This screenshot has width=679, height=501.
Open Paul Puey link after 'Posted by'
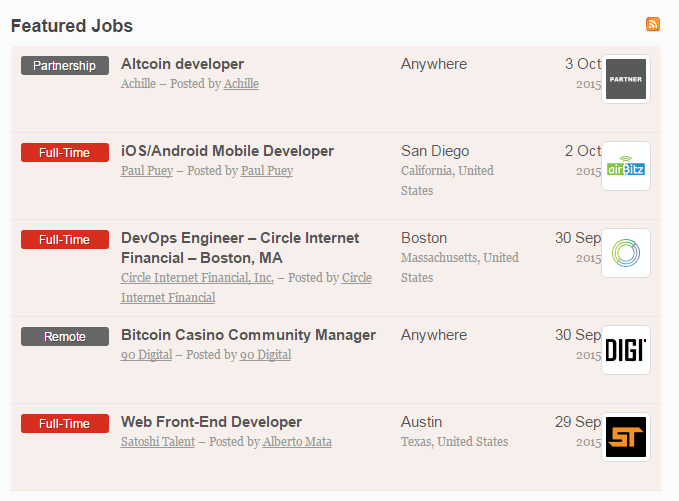(267, 171)
